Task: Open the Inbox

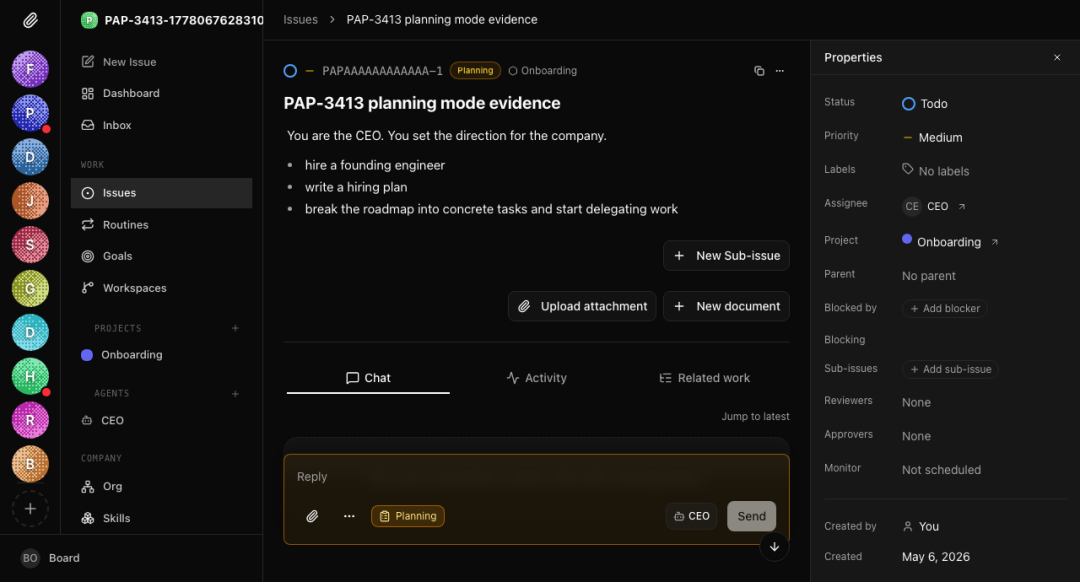Action: point(106,125)
